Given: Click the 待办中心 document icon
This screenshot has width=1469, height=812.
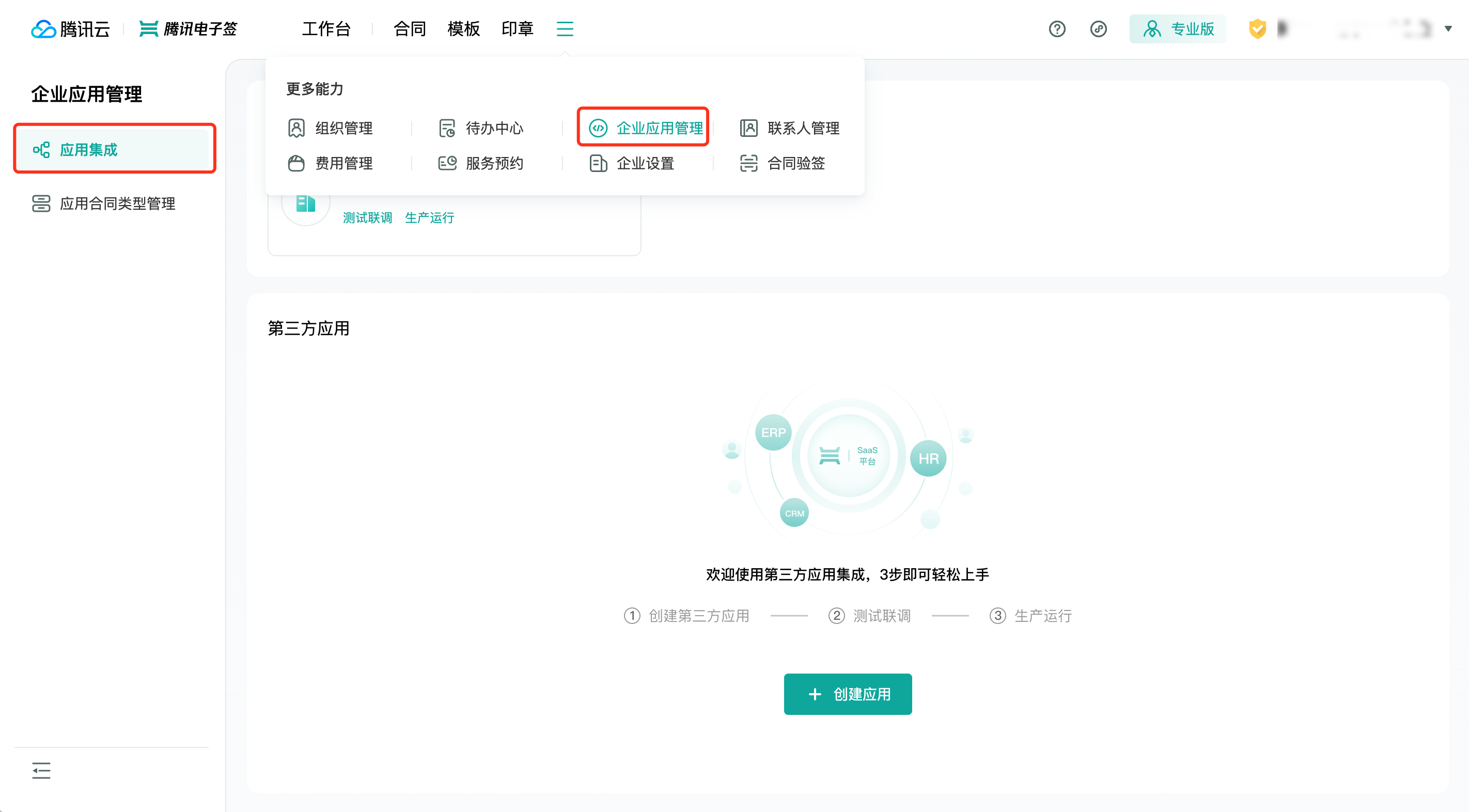Looking at the screenshot, I should click(x=446, y=128).
